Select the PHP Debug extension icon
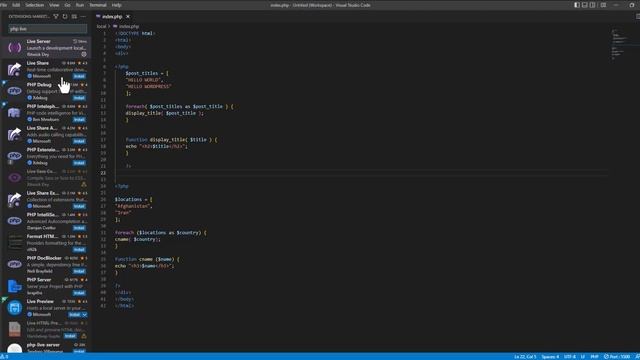Screen dimensions: 640x360 (14, 91)
